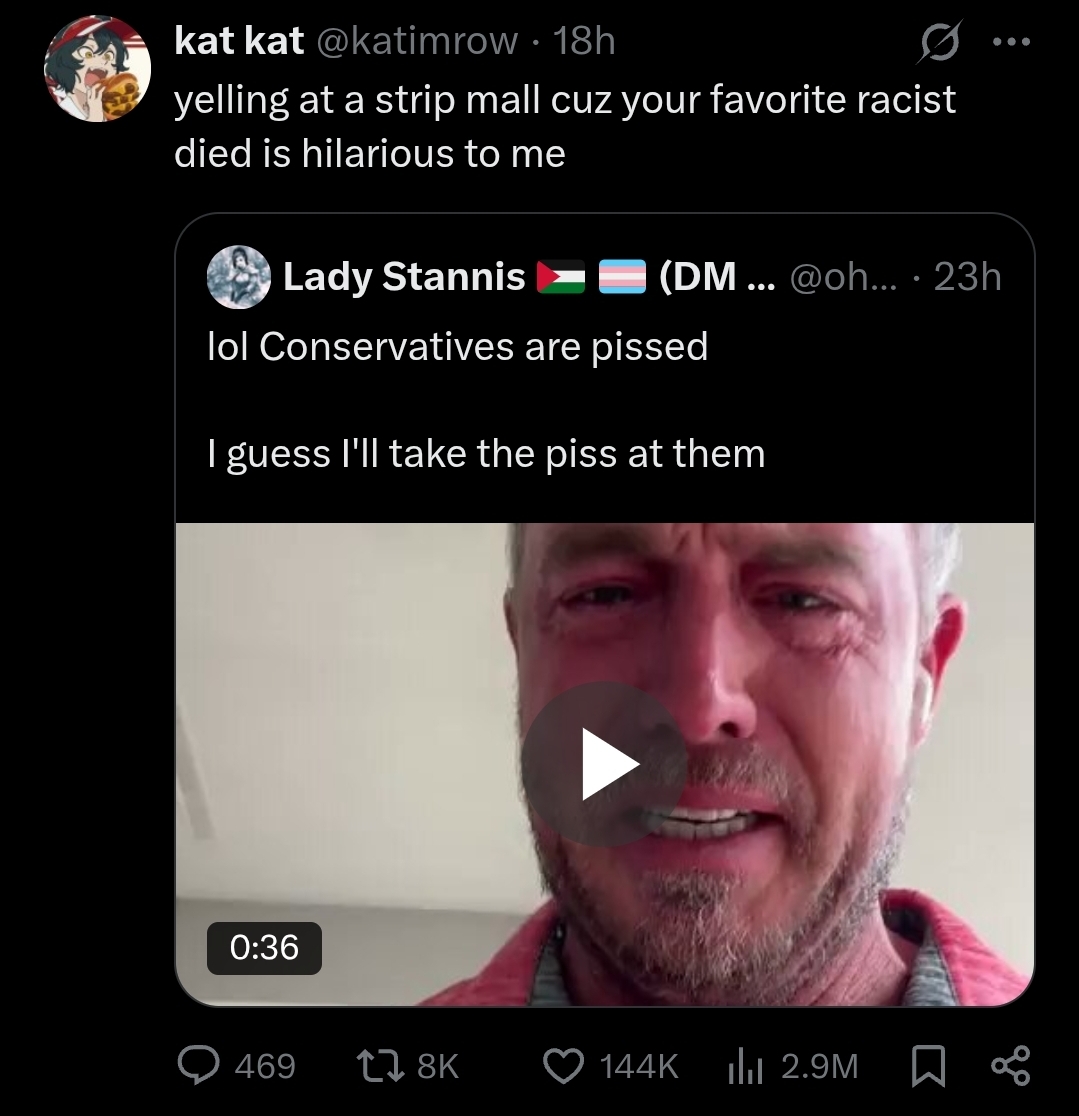Click Lady Stannis's small avatar
The image size is (1079, 1116).
240,276
